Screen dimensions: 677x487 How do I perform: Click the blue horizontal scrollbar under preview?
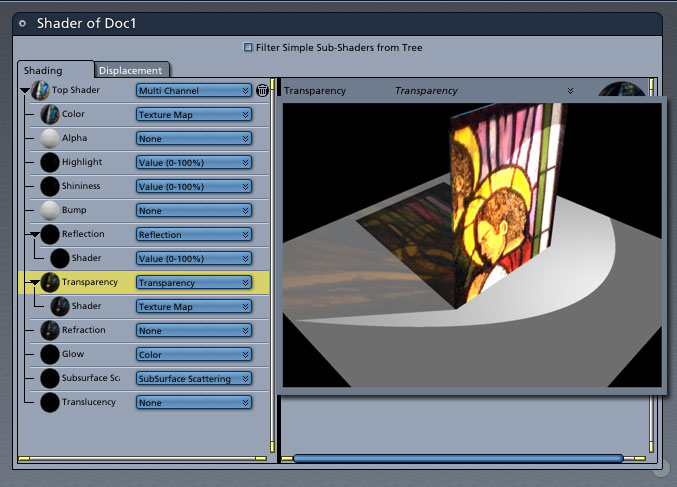458,458
